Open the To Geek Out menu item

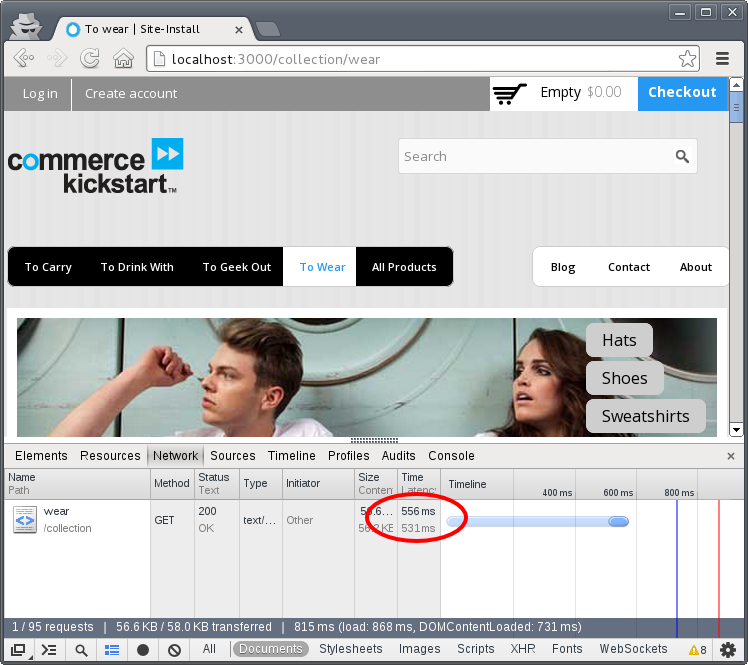pyautogui.click(x=237, y=267)
